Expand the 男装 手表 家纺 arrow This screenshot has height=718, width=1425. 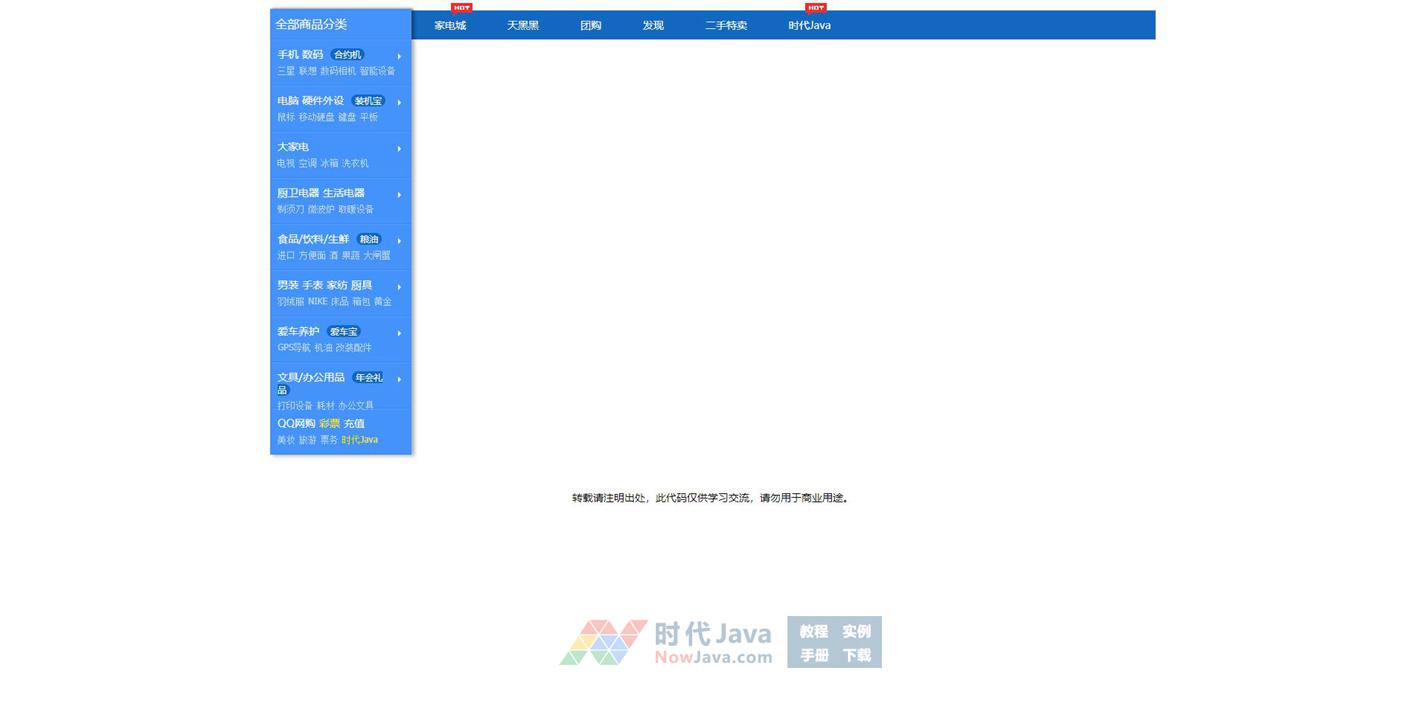[399, 287]
